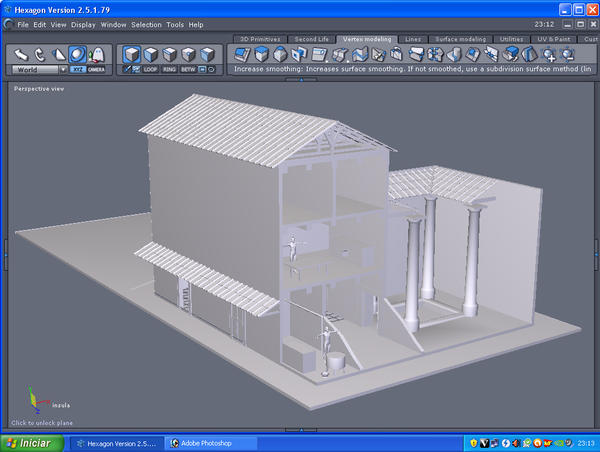Click the BETW selection button
The image size is (600, 452).
point(189,70)
